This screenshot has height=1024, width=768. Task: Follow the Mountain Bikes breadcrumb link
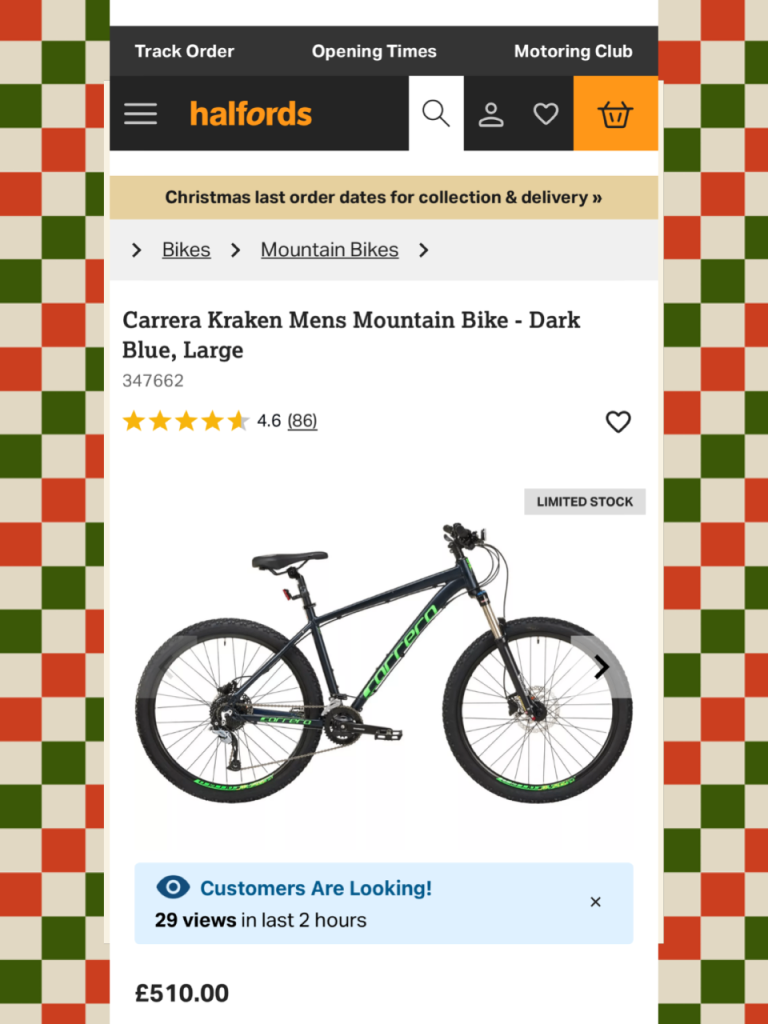pos(330,250)
